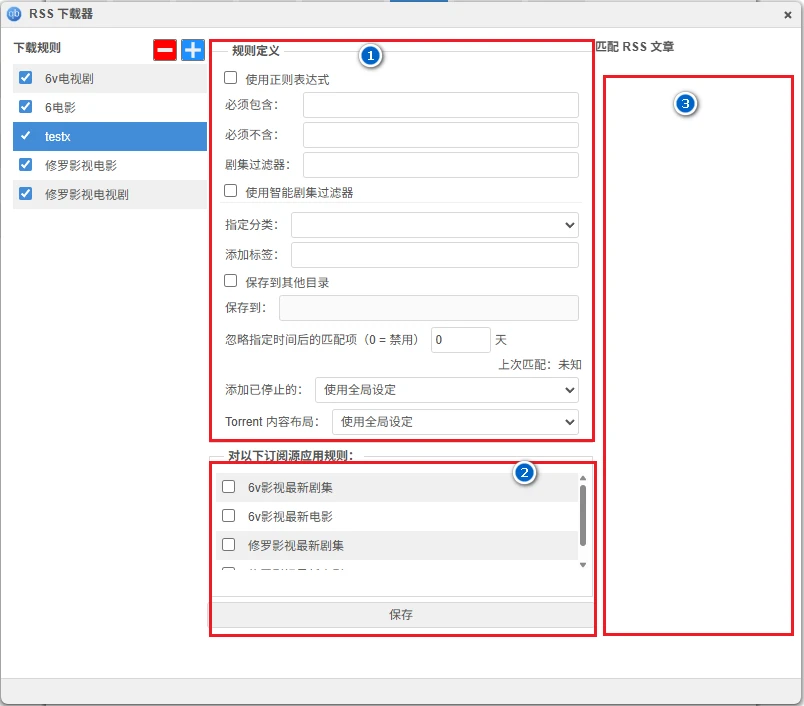Toggle 使用智能剧集过滤器 checkbox
This screenshot has width=804, height=706.
click(x=231, y=191)
